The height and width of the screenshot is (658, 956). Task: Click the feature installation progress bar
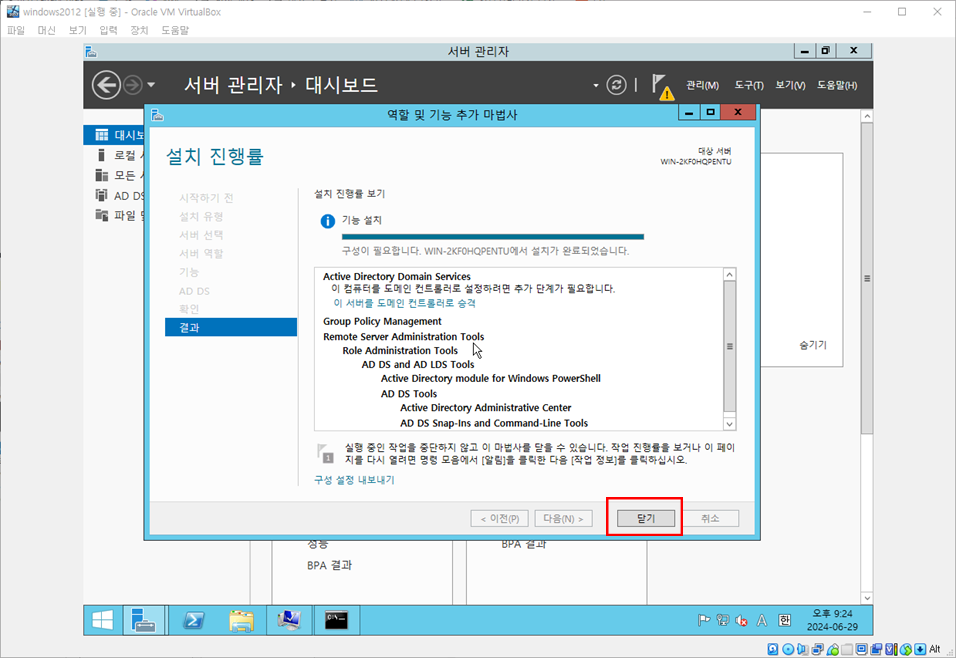tap(493, 237)
